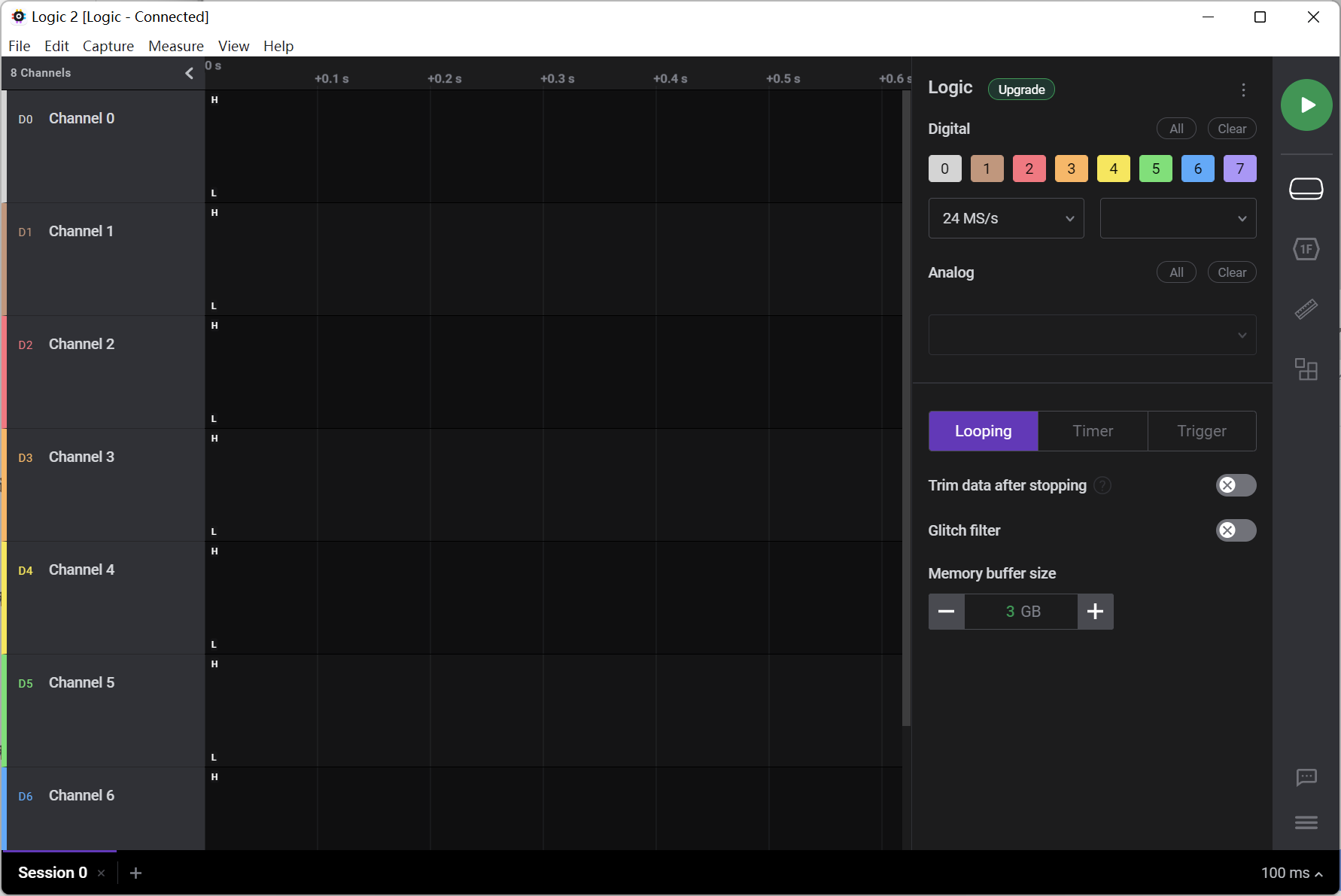Select the Looping capture mode tab

coord(984,431)
